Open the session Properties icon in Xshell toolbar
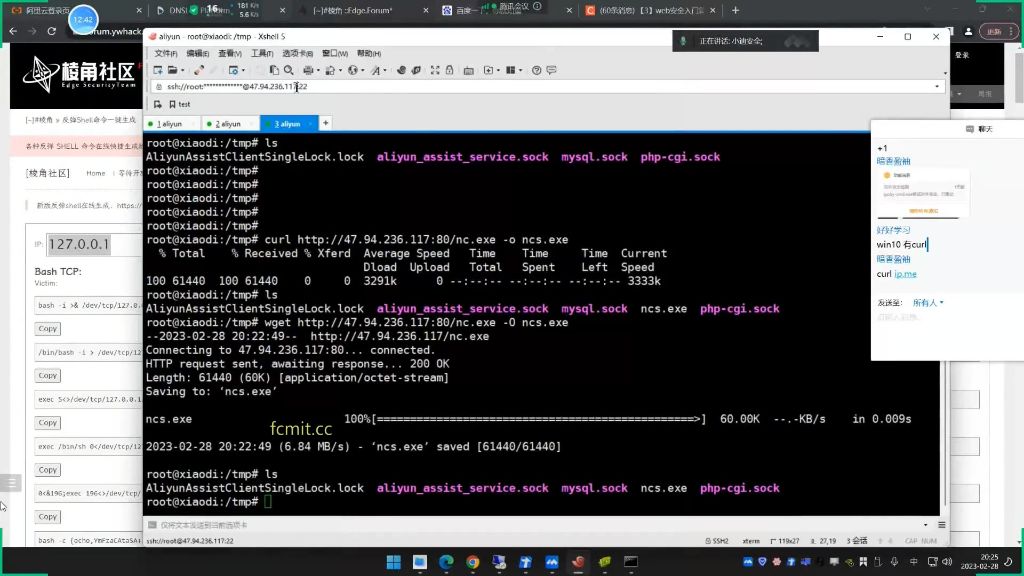The image size is (1024, 576). point(233,70)
